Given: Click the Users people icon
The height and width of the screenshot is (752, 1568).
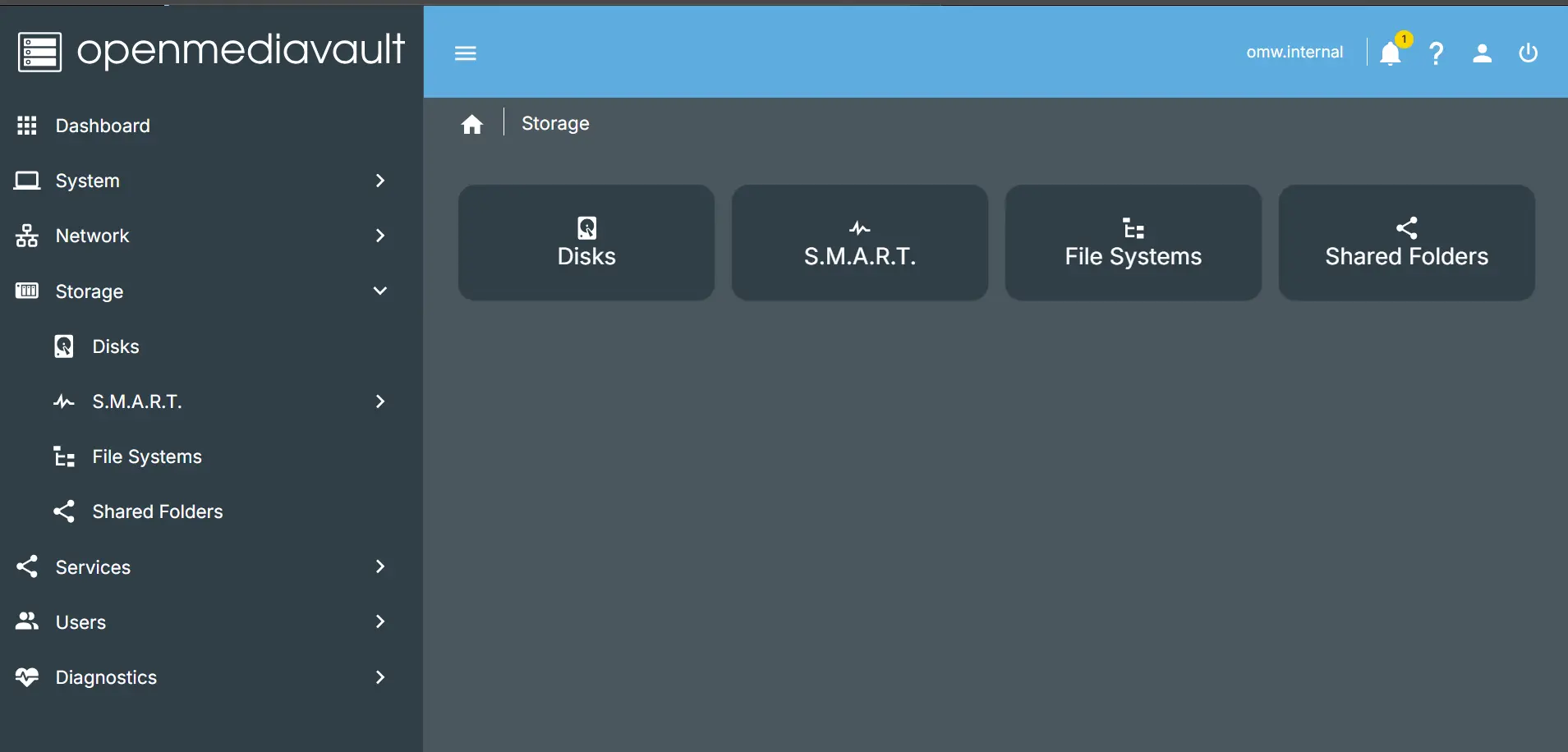Looking at the screenshot, I should pos(27,621).
